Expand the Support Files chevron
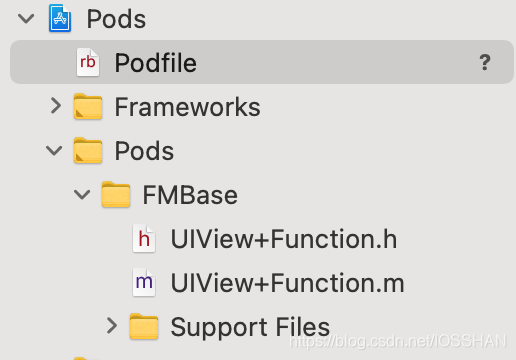 tap(112, 326)
